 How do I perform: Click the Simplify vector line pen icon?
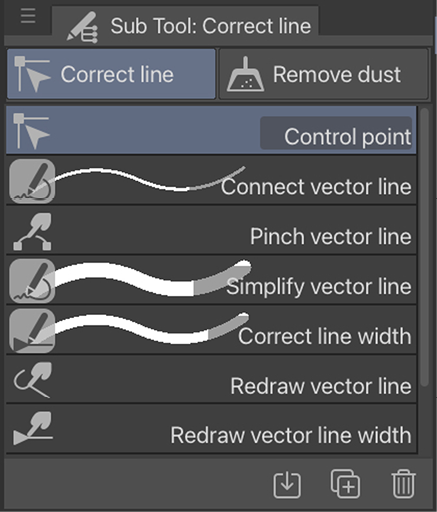[x=32, y=281]
